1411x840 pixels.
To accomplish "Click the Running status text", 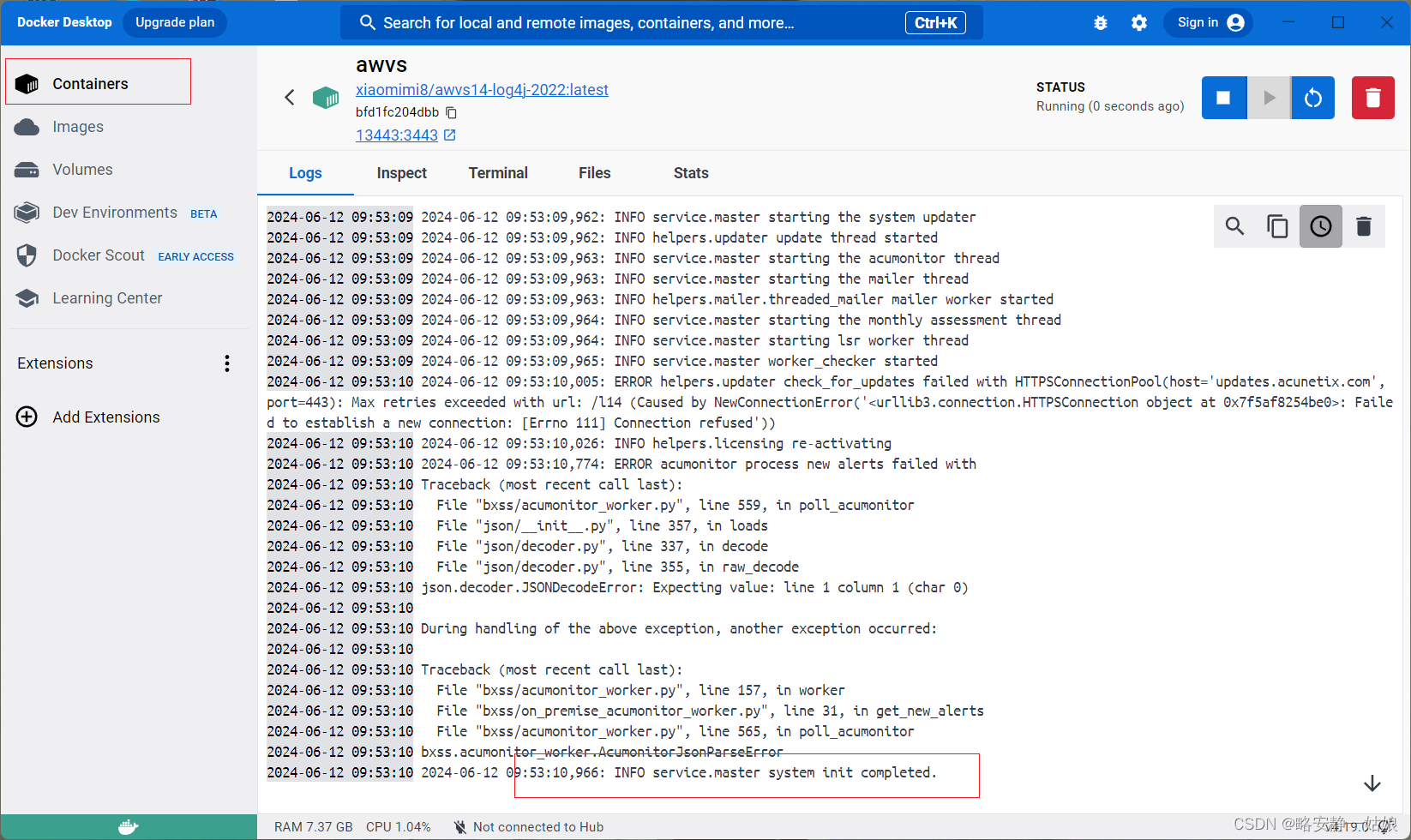I will [1110, 106].
